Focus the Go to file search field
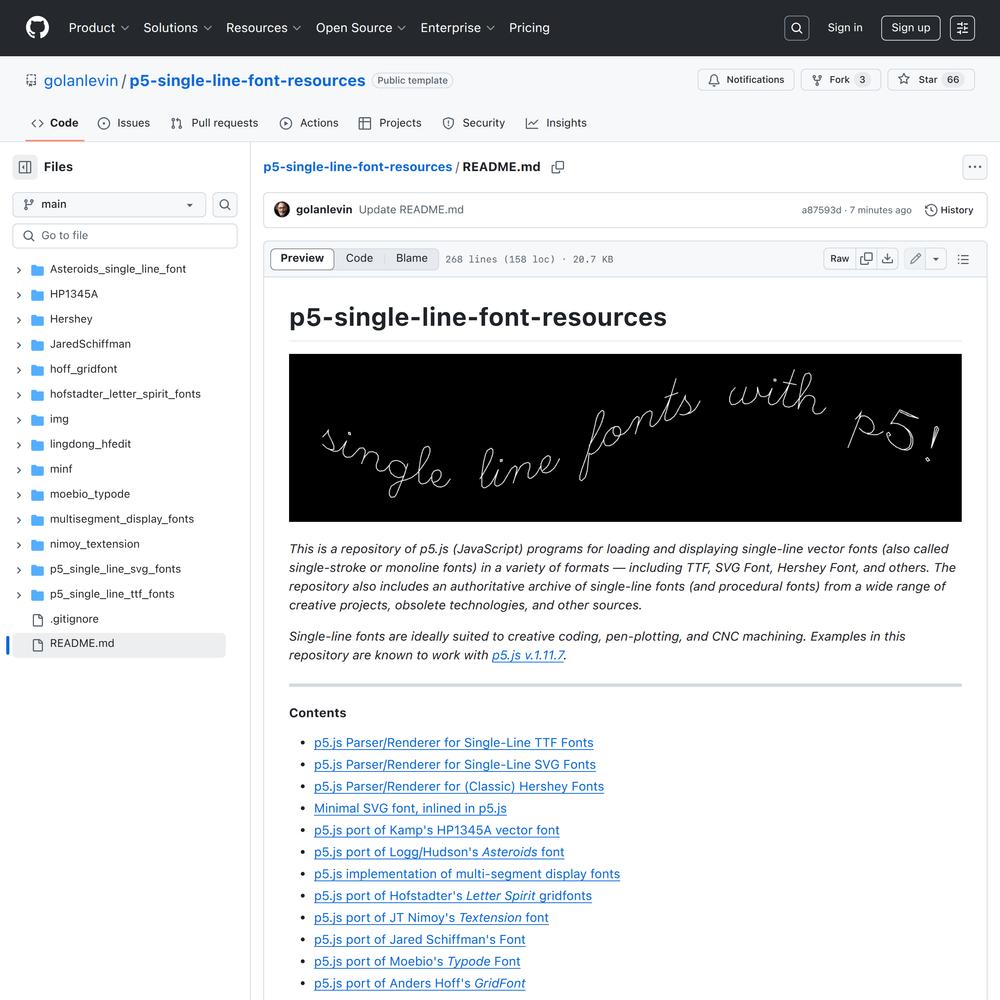 click(125, 236)
